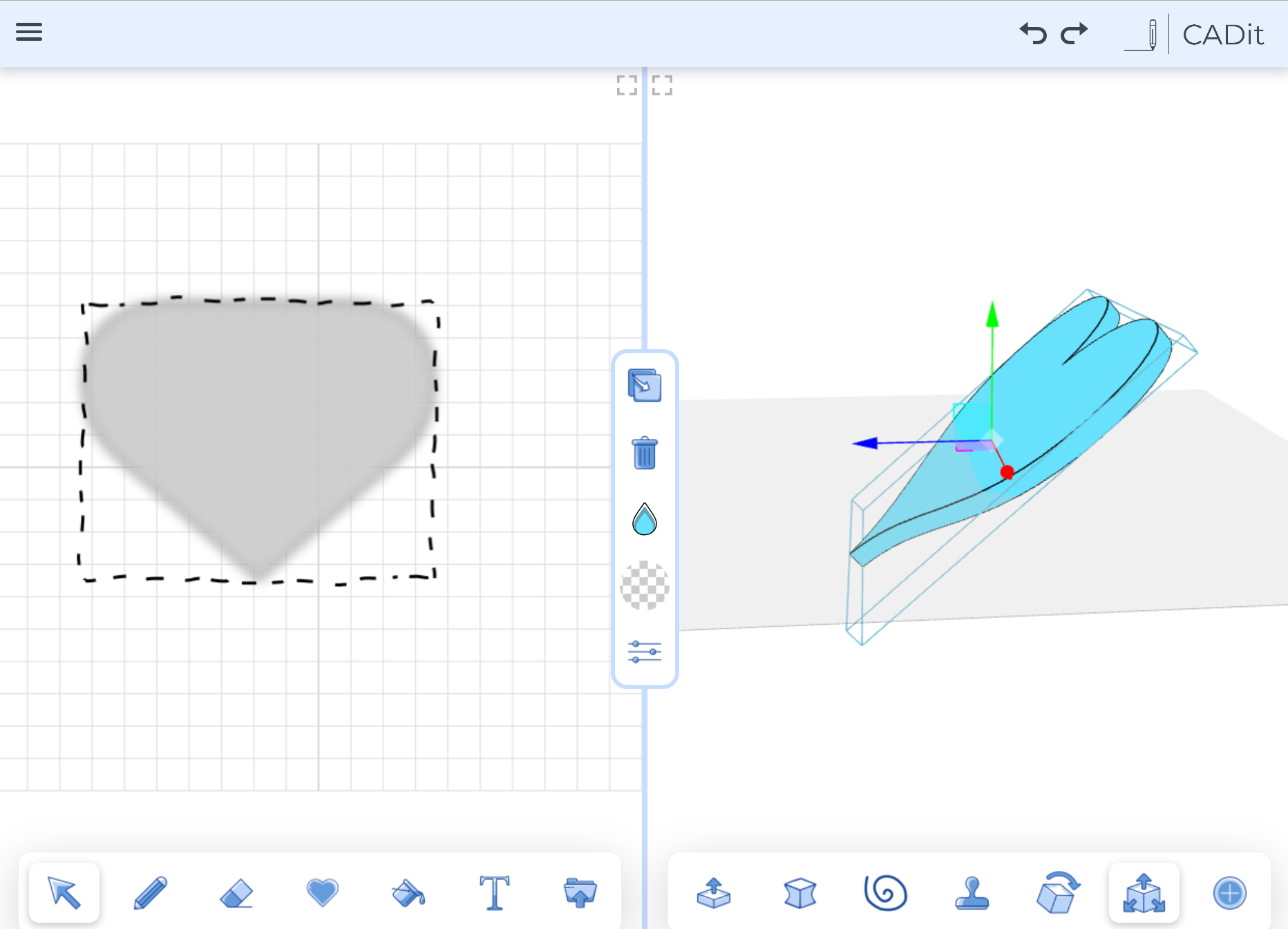Click the pencil sketch mode icon
The image size is (1288, 929).
(1141, 35)
